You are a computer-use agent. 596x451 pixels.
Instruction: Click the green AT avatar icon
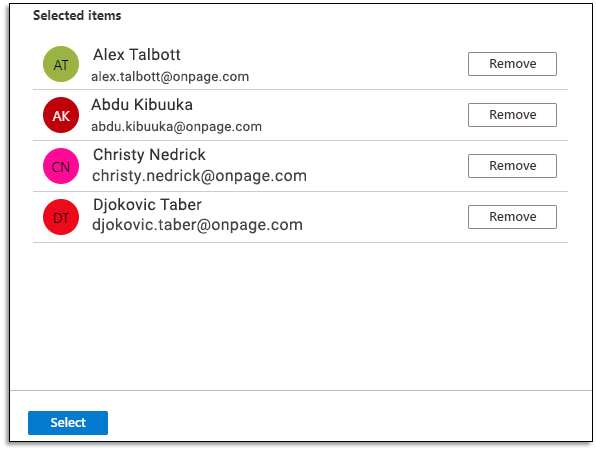[61, 64]
